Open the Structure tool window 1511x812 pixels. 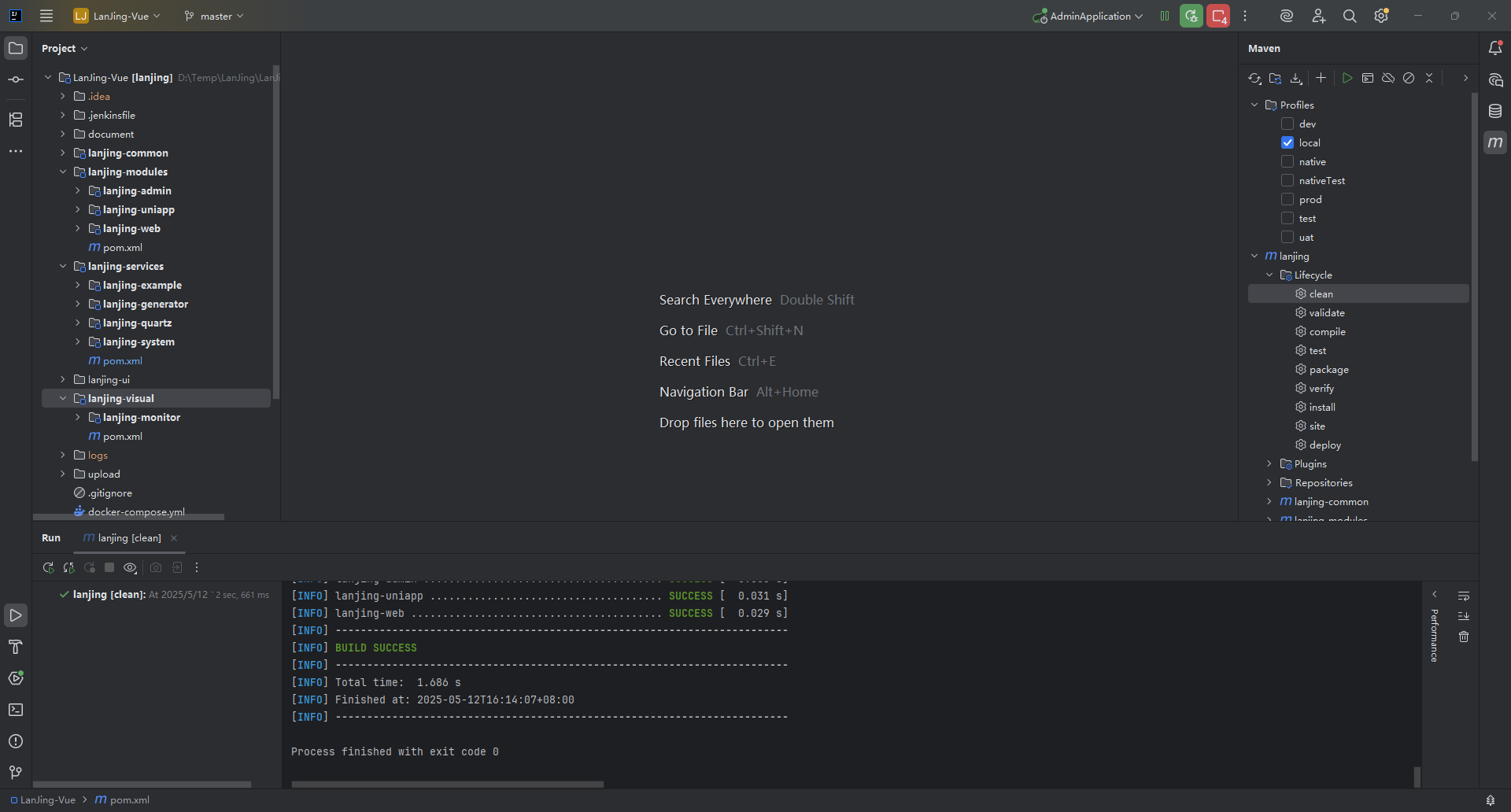pos(16,120)
